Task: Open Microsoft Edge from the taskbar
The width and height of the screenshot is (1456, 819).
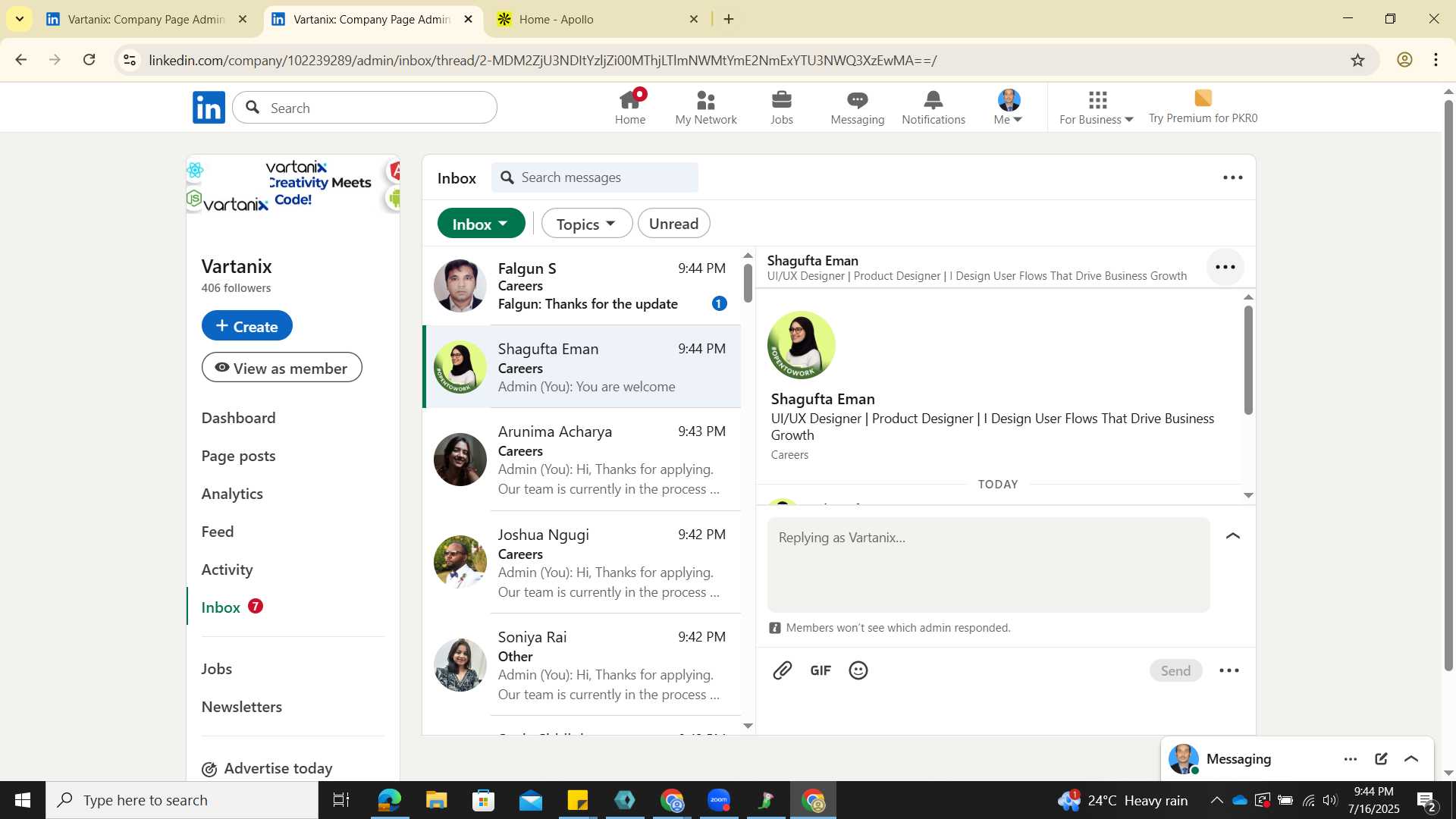Action: 389,800
